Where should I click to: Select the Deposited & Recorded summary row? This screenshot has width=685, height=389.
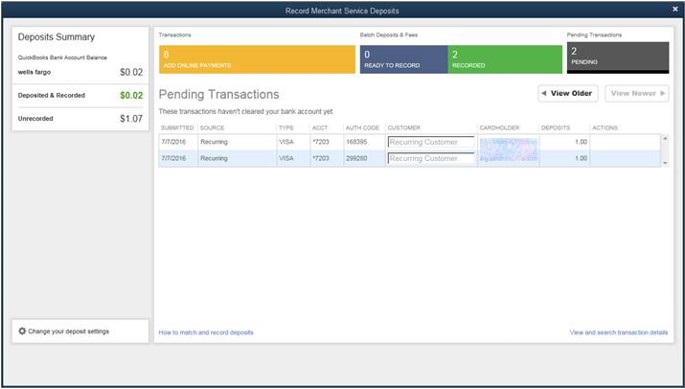pos(80,95)
